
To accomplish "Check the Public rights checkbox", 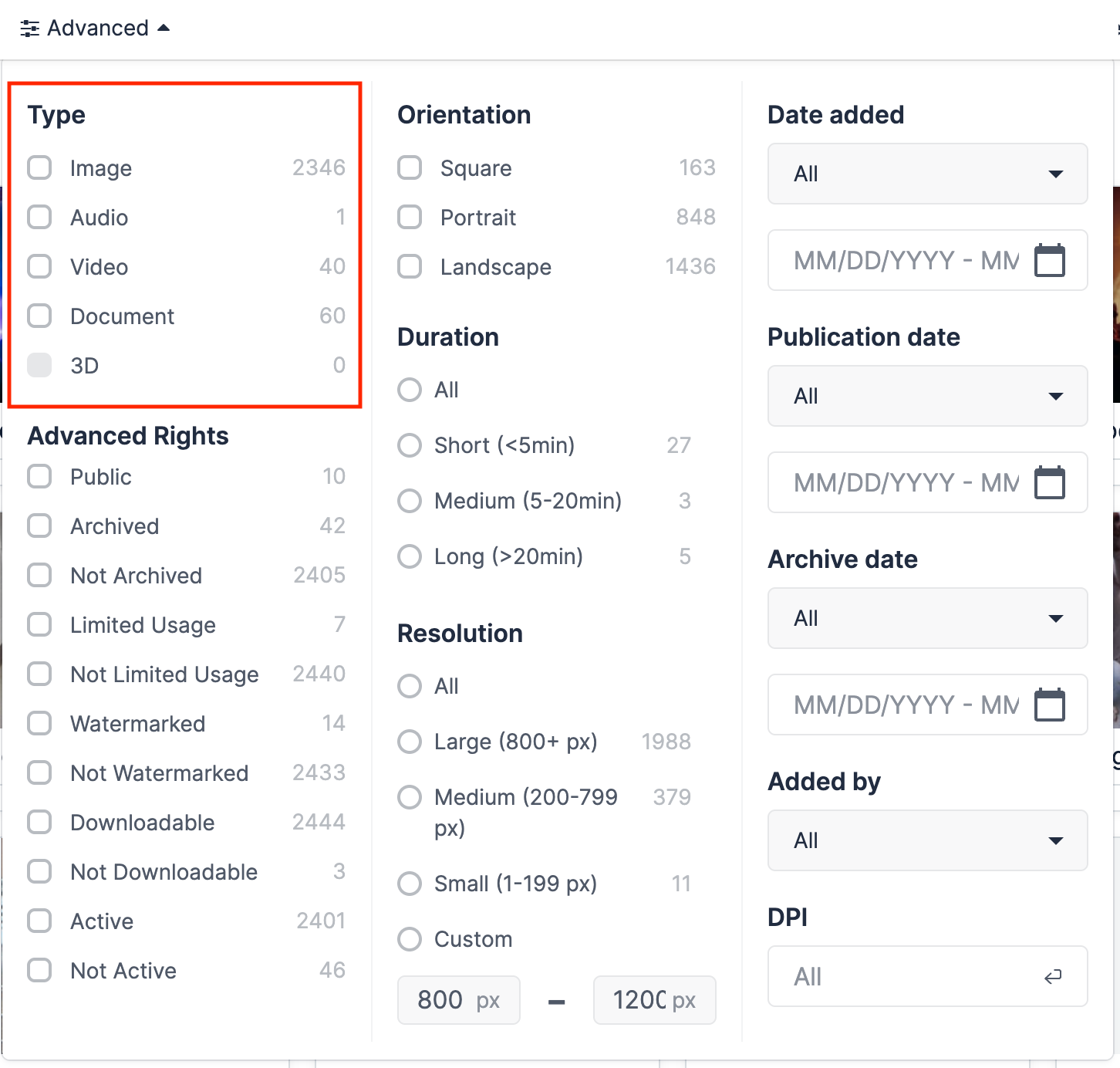I will click(39, 476).
